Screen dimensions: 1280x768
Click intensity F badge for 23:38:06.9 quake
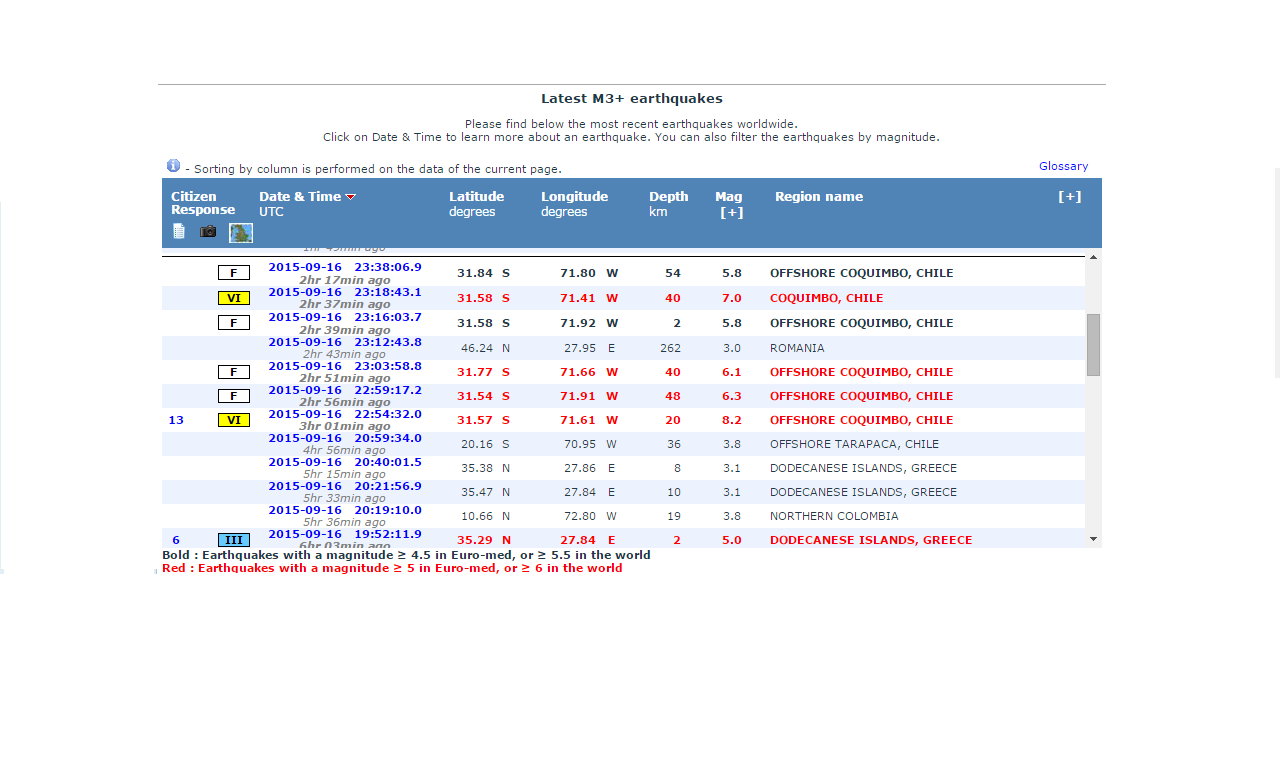click(234, 272)
